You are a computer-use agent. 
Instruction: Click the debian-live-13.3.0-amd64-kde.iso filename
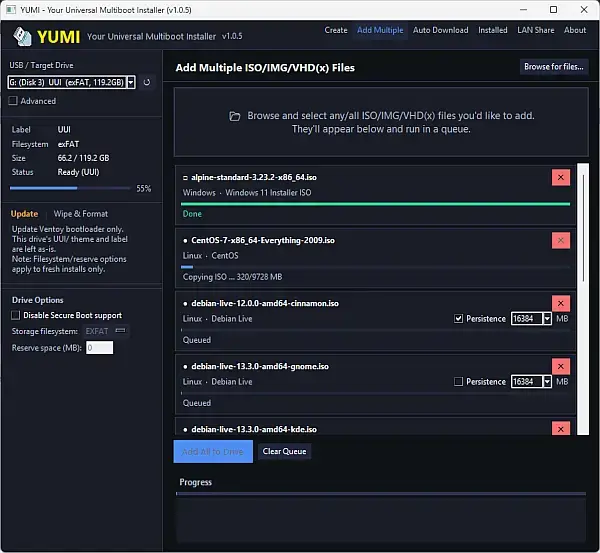(254, 429)
